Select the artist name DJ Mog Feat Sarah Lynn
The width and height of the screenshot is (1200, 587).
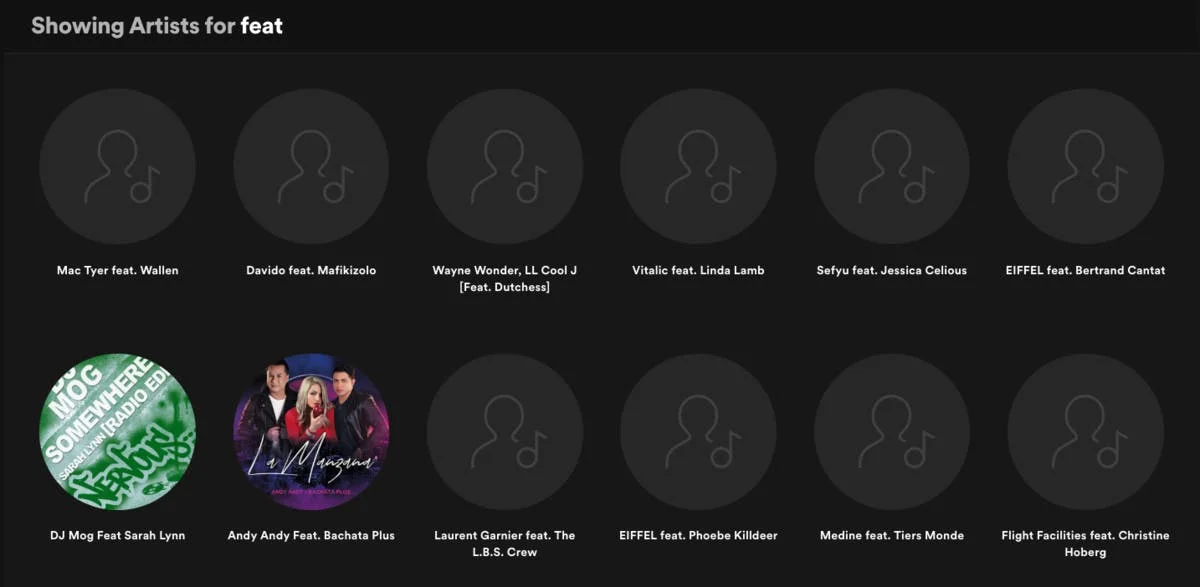coord(117,535)
